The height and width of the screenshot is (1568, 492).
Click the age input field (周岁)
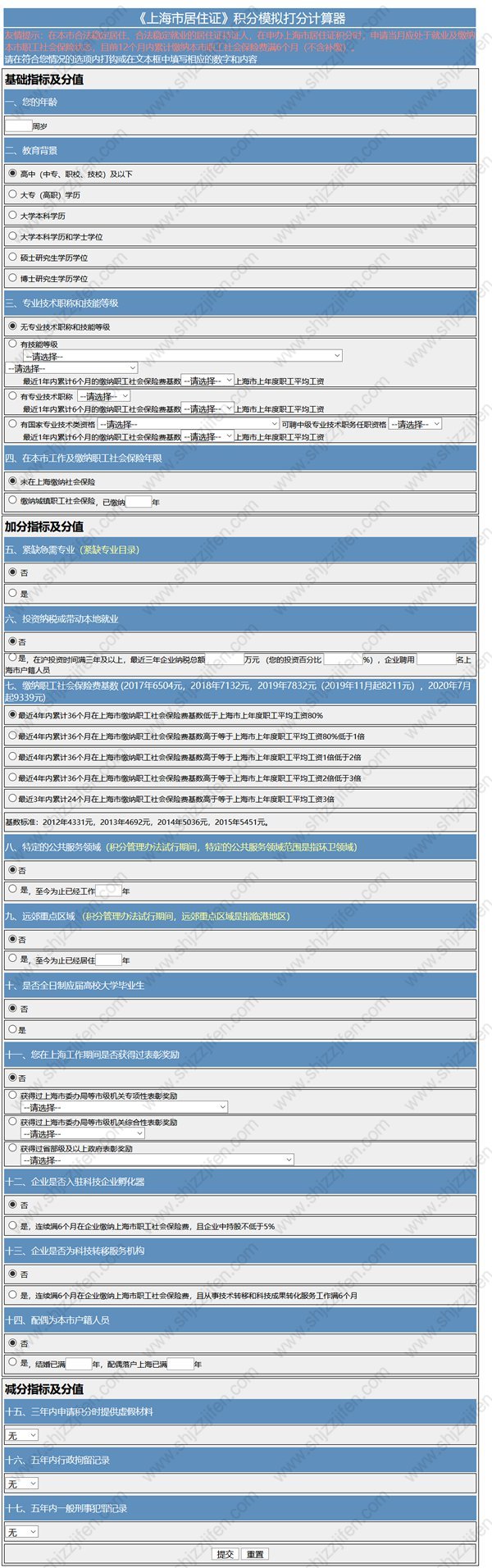(18, 126)
